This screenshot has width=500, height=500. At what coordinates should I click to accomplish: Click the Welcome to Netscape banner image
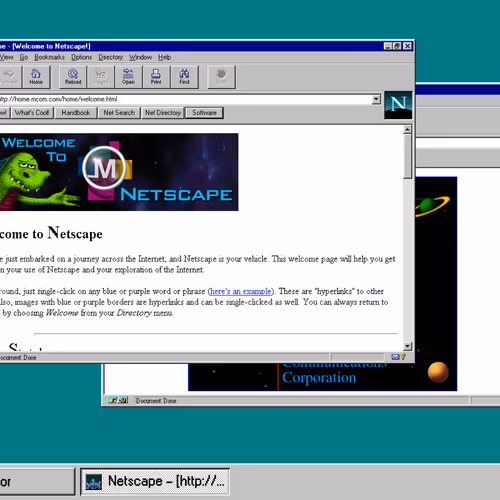(119, 172)
